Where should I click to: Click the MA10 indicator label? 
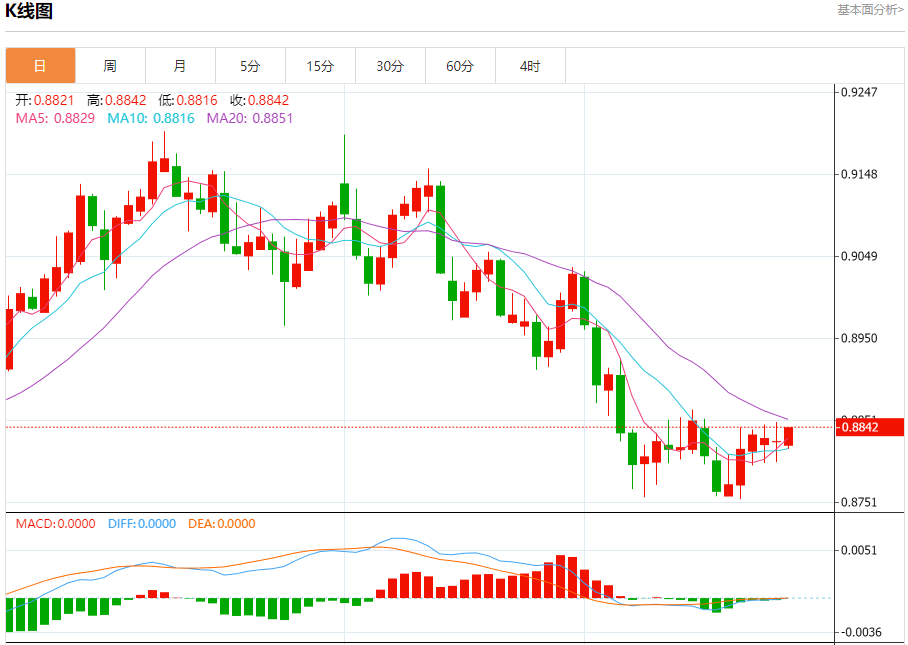click(x=151, y=118)
